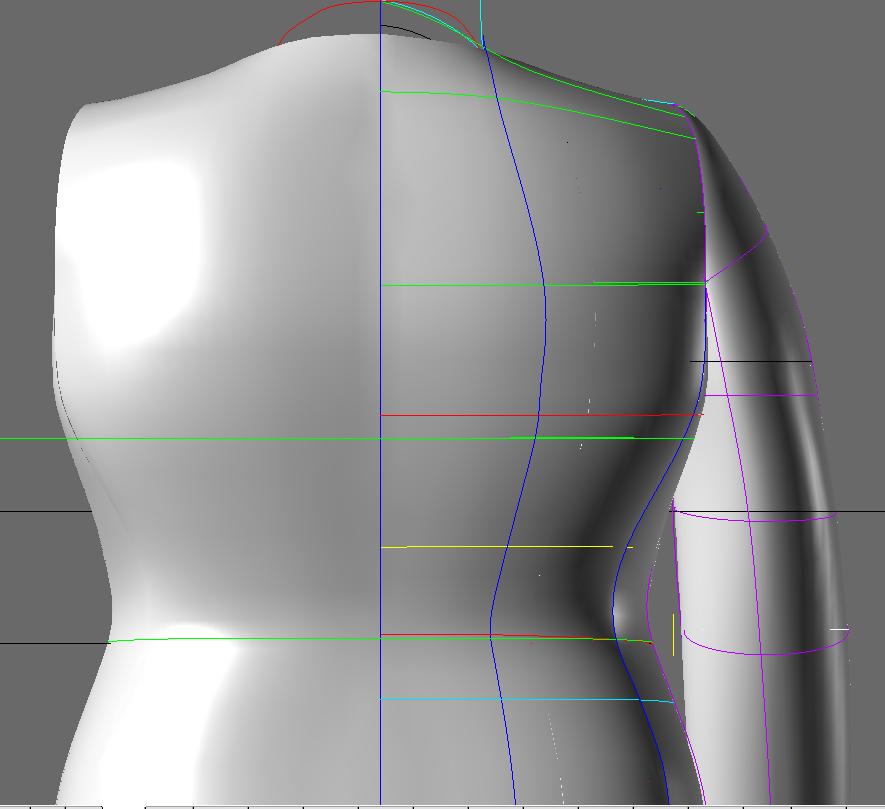Pick the straight blue vertical center back line

coord(380,402)
